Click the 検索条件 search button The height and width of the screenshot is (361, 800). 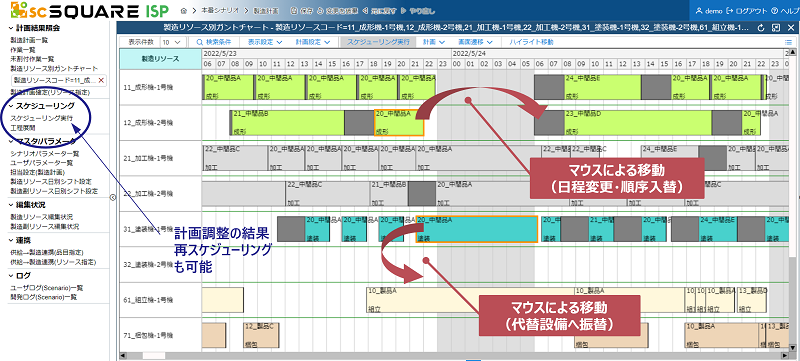click(213, 42)
